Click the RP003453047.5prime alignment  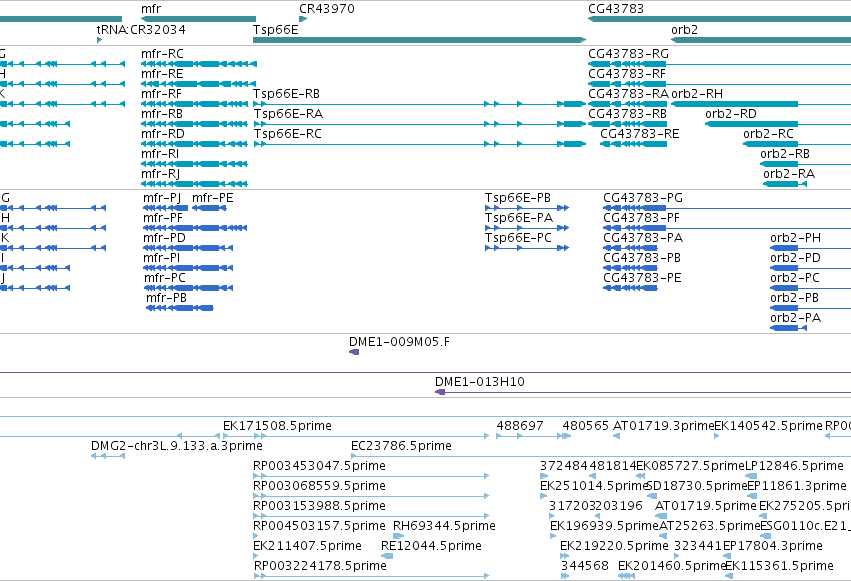pyautogui.click(x=371, y=476)
